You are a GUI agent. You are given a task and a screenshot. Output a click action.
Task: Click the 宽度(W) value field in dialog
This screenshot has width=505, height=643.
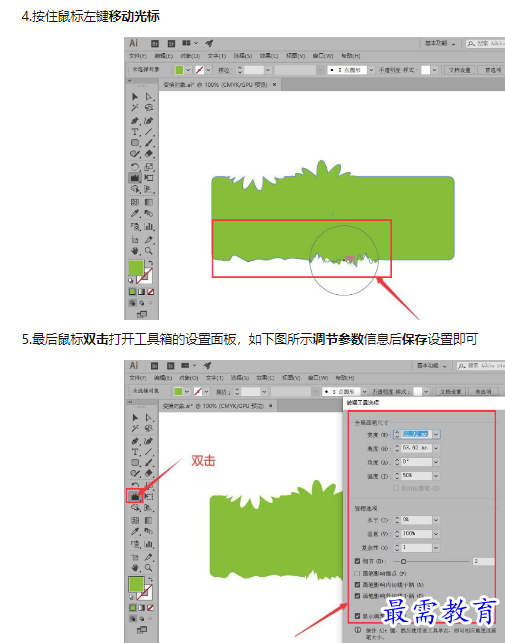coord(416,434)
